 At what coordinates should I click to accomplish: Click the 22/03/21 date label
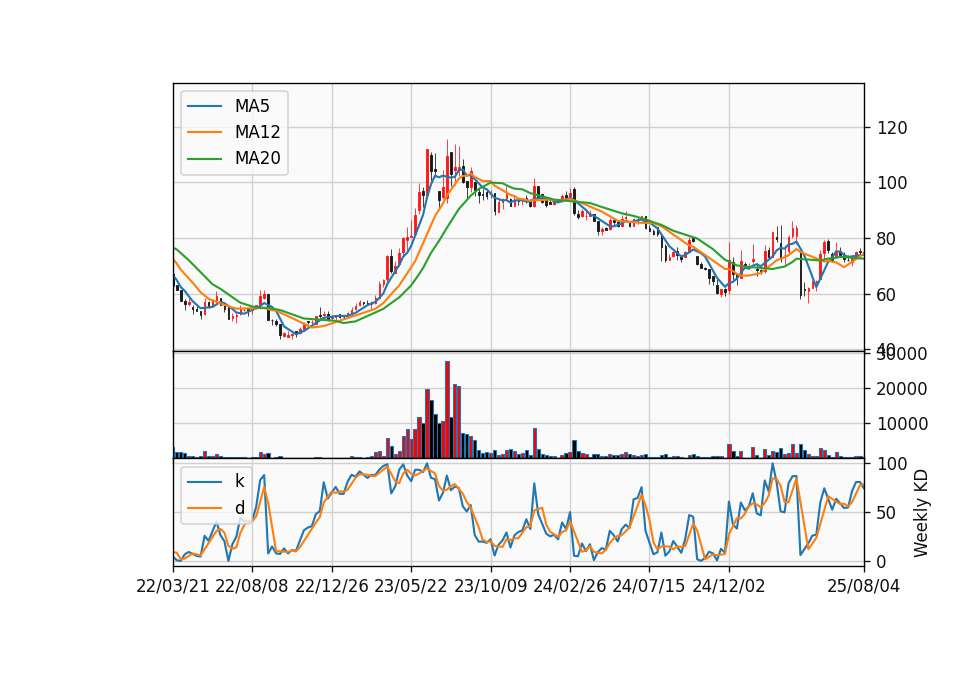173,586
